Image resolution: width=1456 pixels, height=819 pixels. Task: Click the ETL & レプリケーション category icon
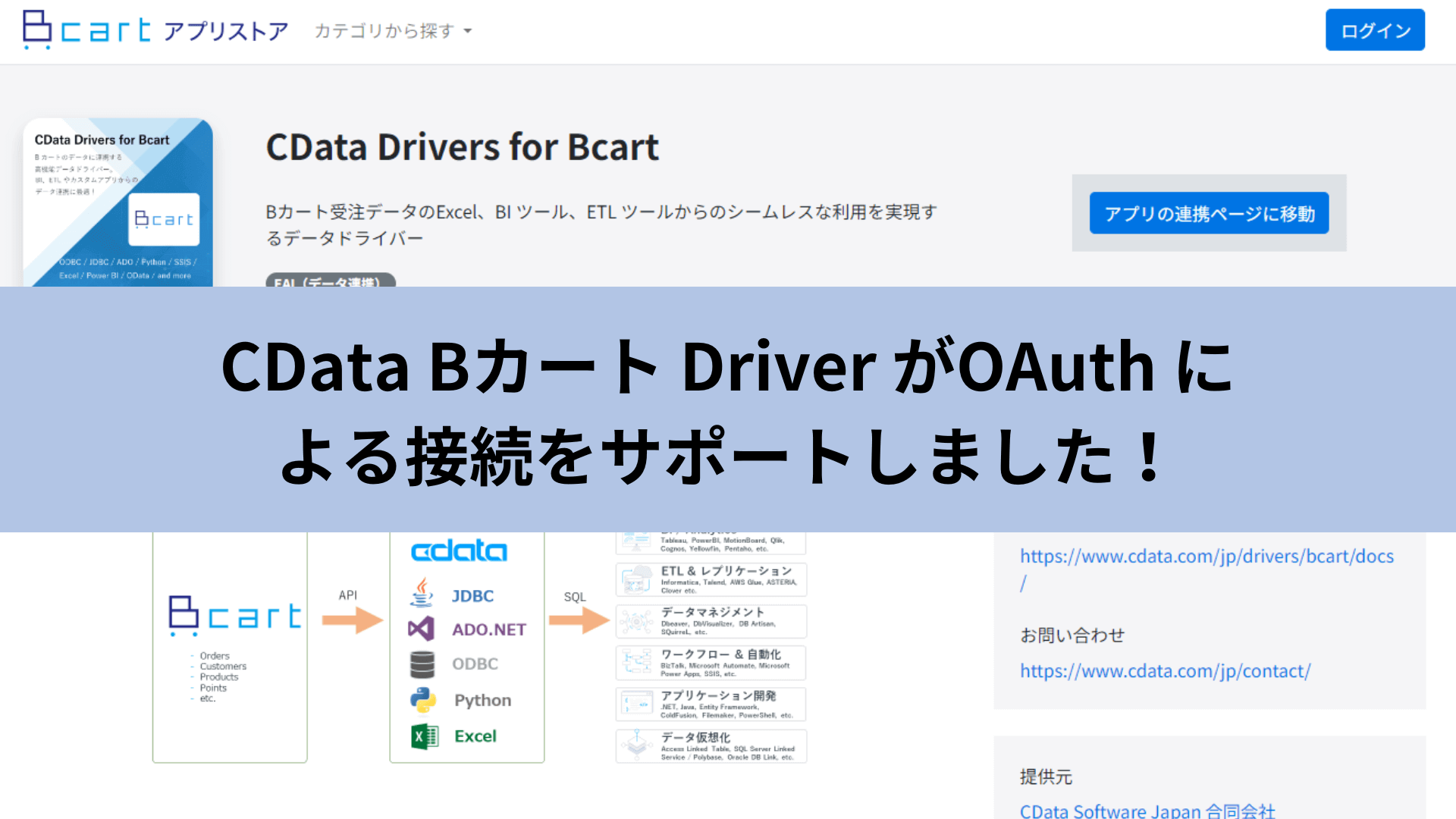(x=637, y=580)
